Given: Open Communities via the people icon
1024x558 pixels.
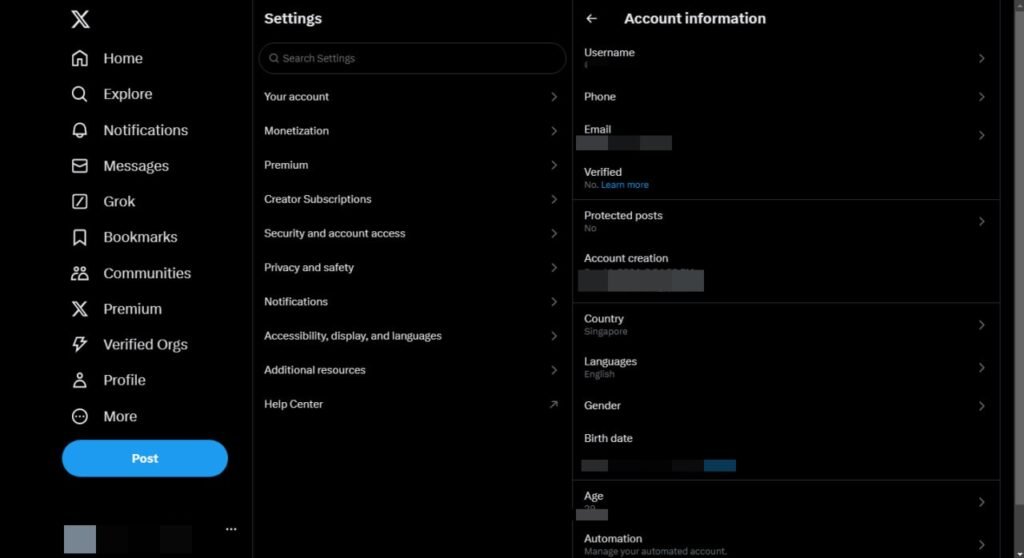Looking at the screenshot, I should pos(80,273).
